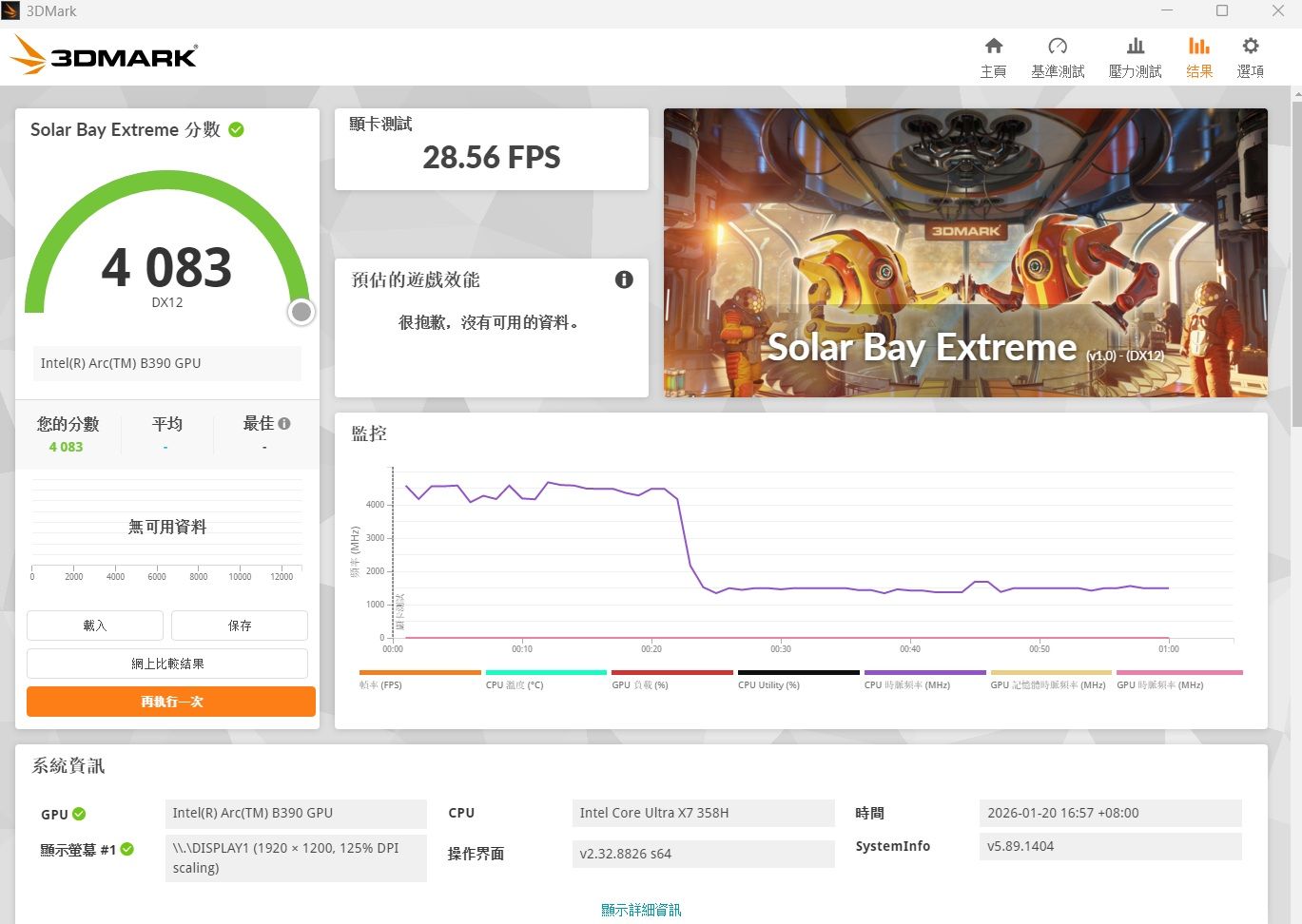Click the DX12 label under the gauge score
This screenshot has height=924, width=1302.
pyautogui.click(x=167, y=302)
